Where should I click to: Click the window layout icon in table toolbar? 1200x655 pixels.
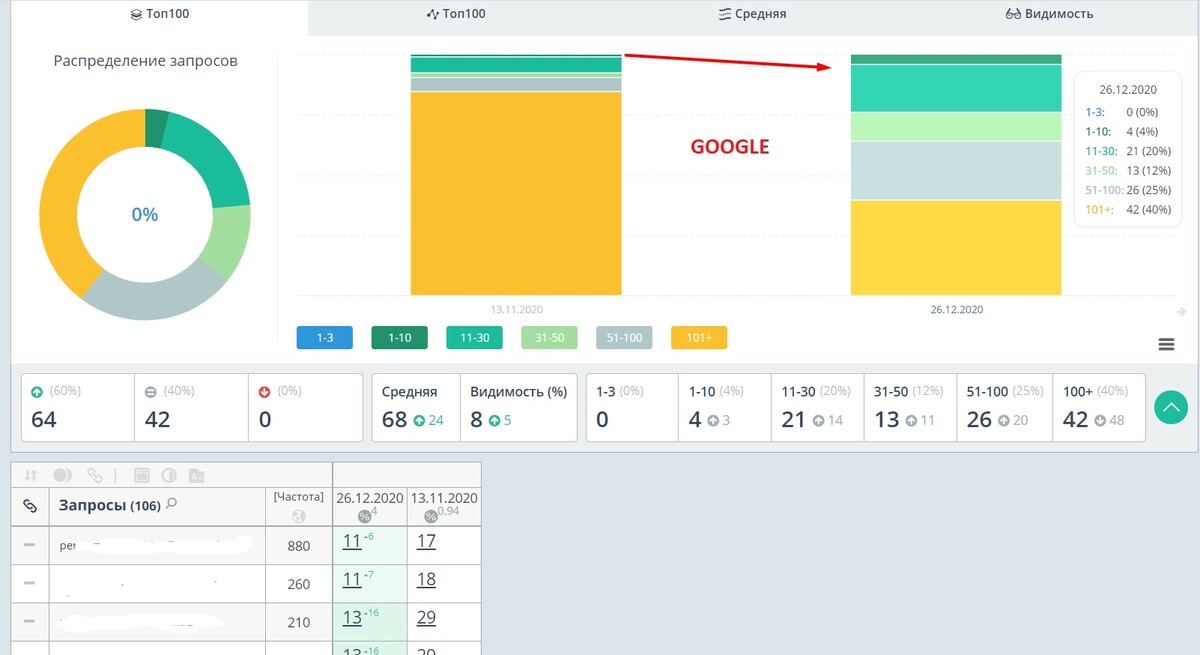142,475
